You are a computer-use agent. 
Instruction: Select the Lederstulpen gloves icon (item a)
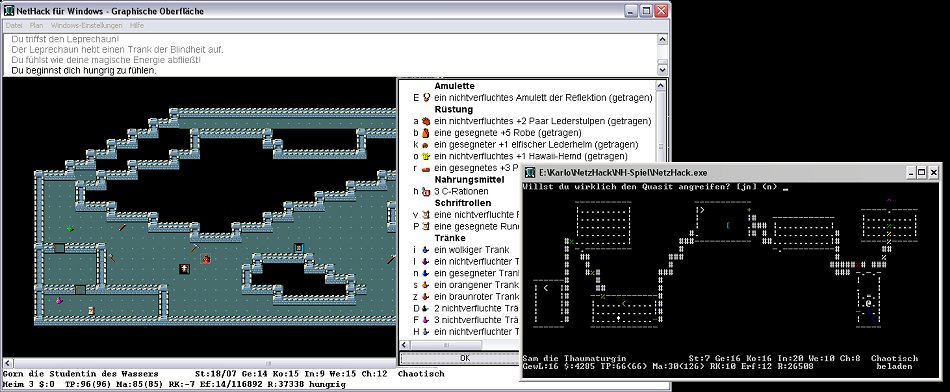pyautogui.click(x=426, y=121)
